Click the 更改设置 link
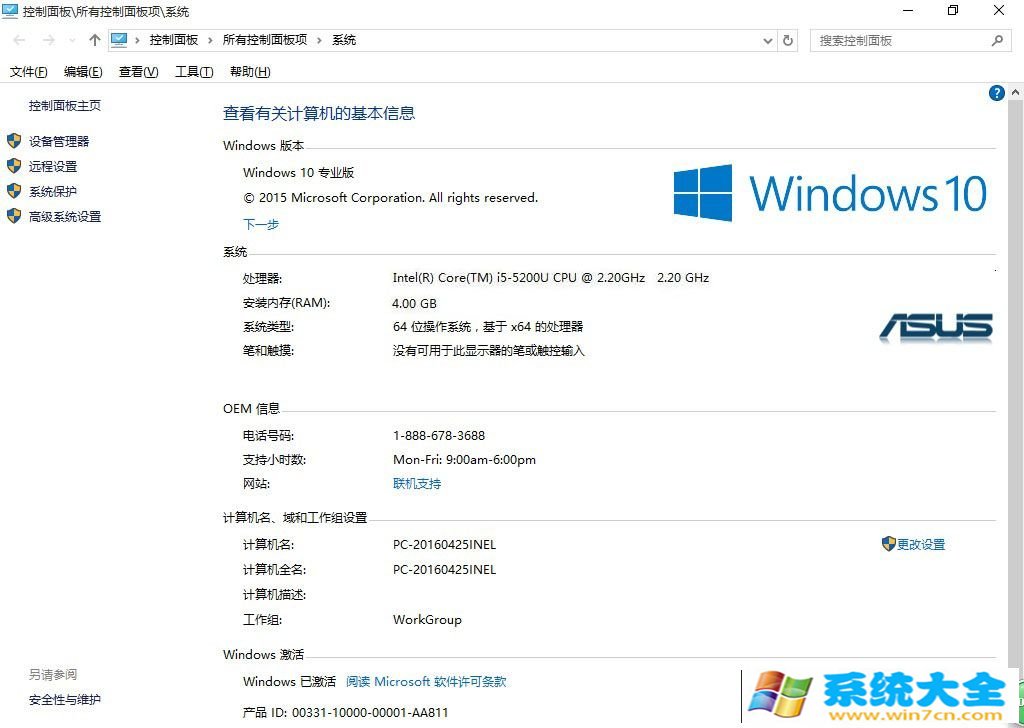This screenshot has height=728, width=1024. click(920, 545)
